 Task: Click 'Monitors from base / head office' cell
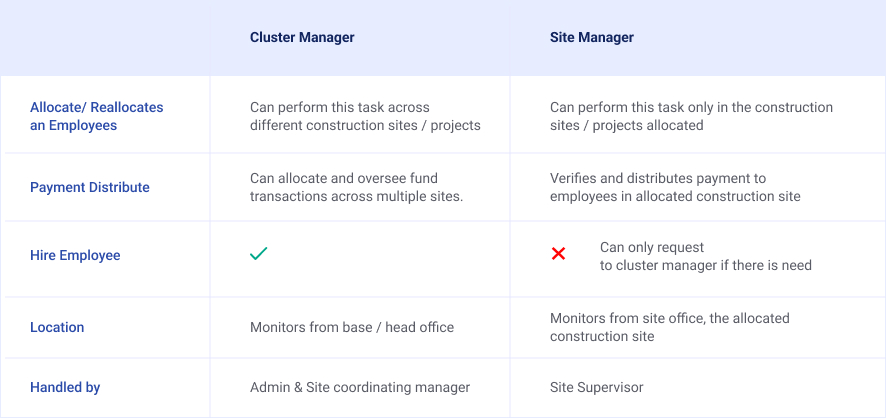click(x=352, y=327)
